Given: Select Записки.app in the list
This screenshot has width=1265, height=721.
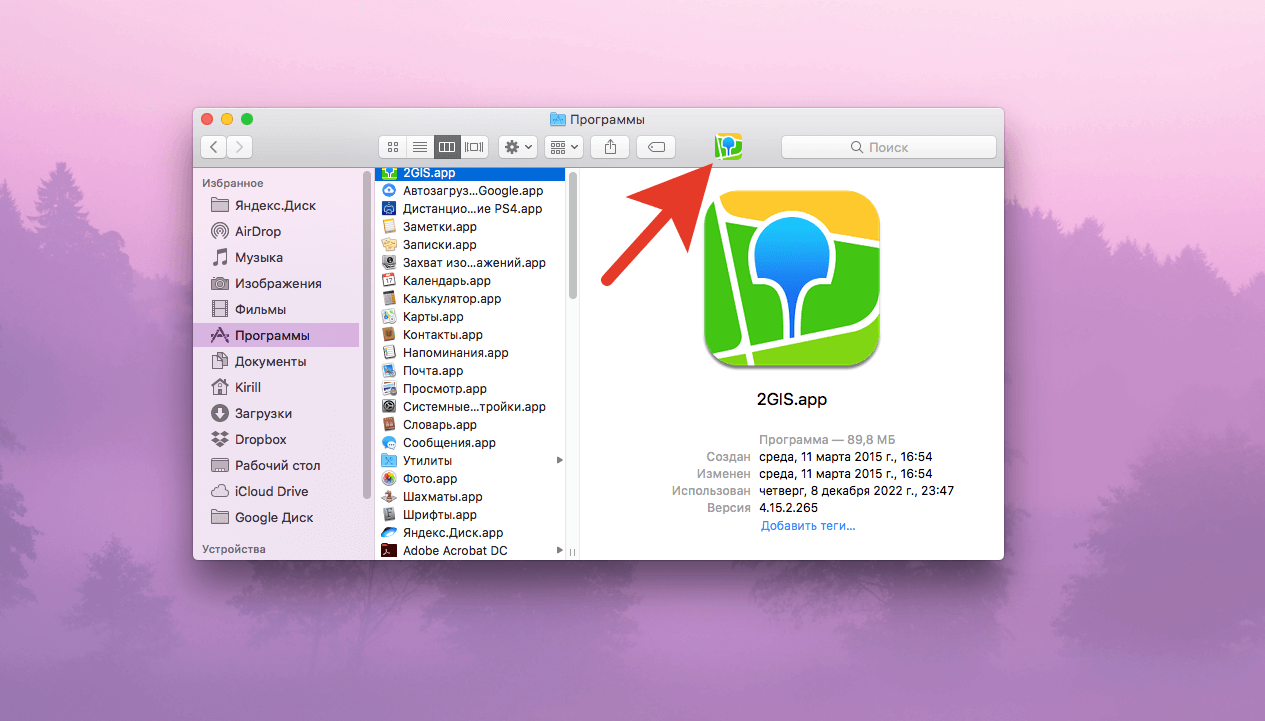Looking at the screenshot, I should pos(470,244).
